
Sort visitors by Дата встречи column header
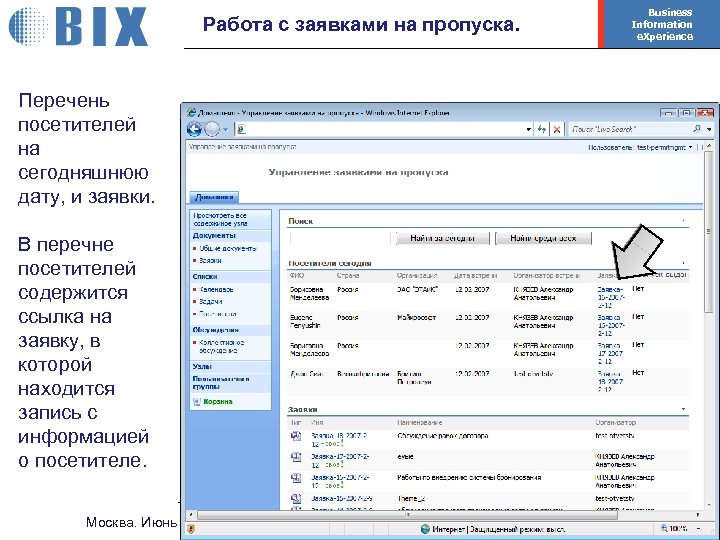pyautogui.click(x=475, y=276)
